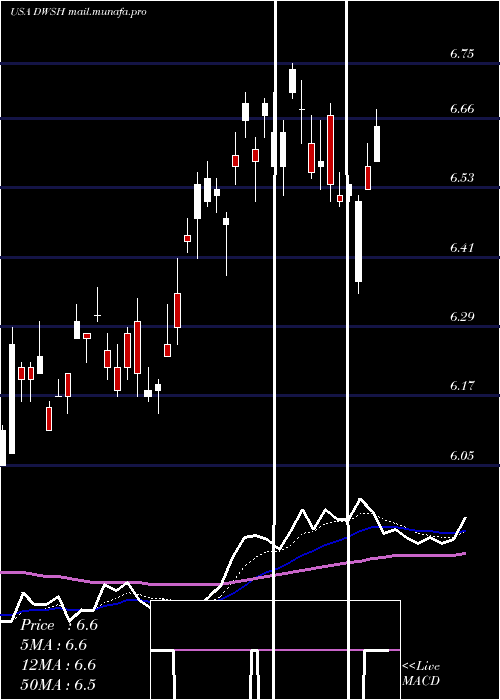Click the 6.05 price axis label
The width and height of the screenshot is (500, 700).
(x=462, y=455)
